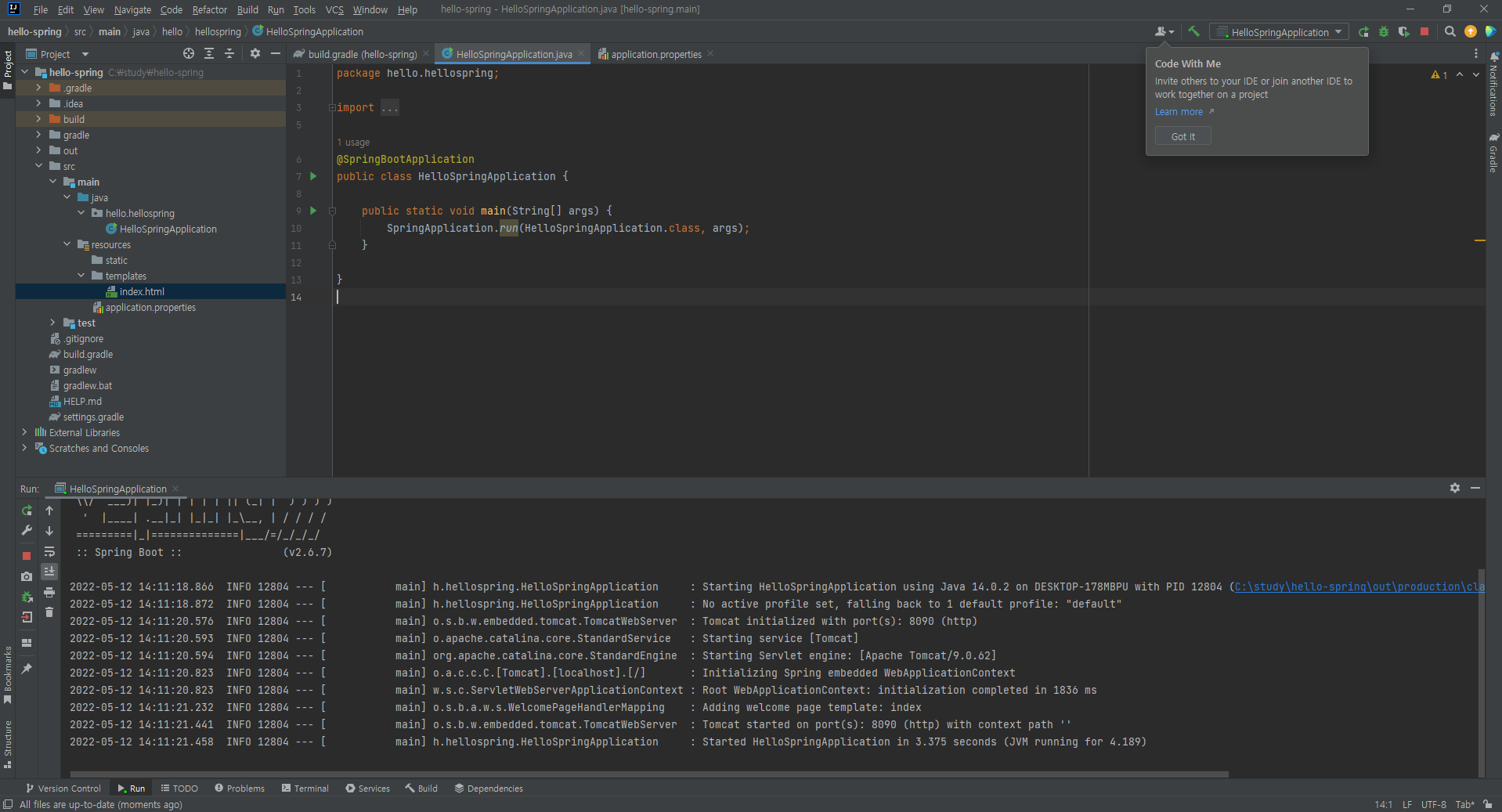Click the Restore Layout icon in the Run panel

(27, 643)
